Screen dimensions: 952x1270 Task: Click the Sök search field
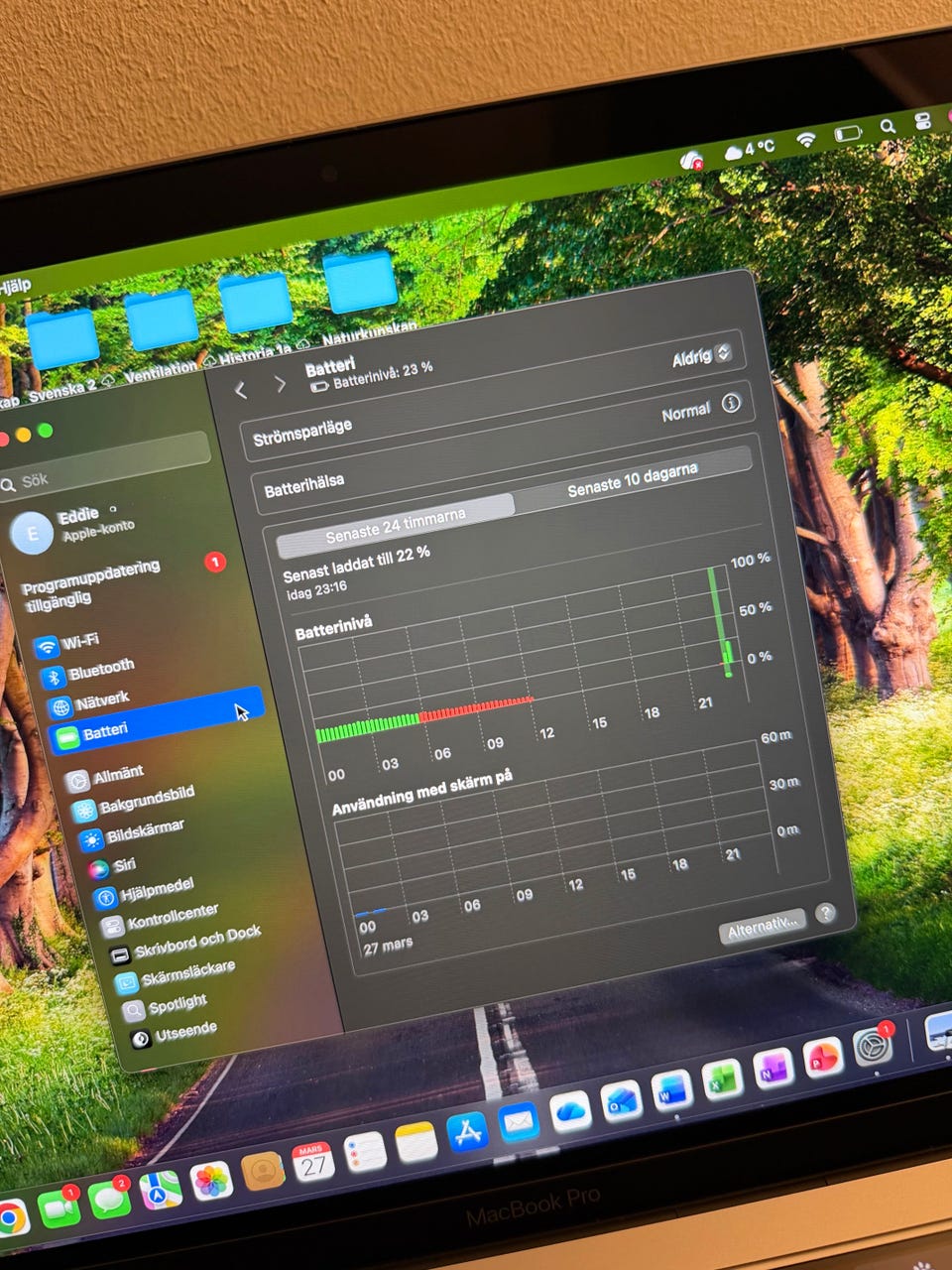(103, 465)
